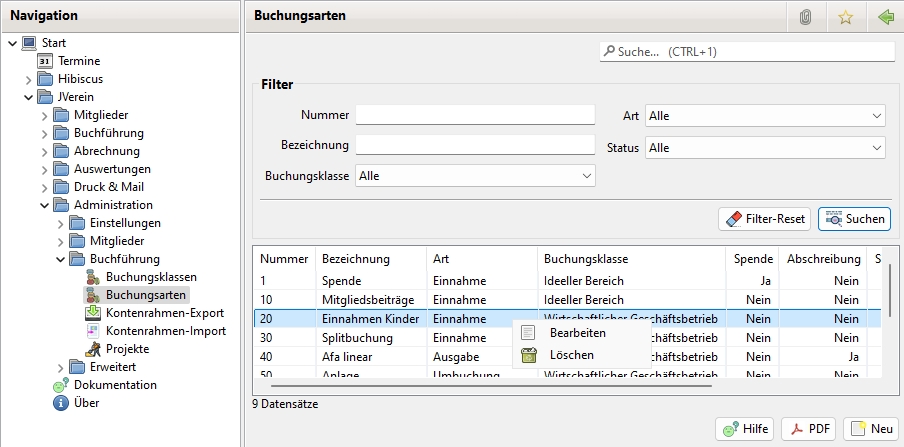Click the Suchen button

(x=854, y=218)
